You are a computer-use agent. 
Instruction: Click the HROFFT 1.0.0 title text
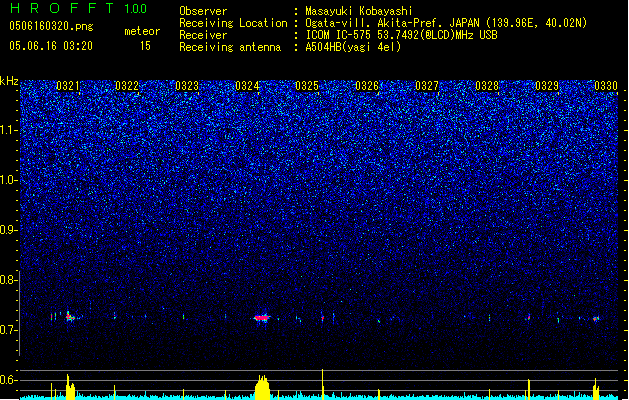78,8
